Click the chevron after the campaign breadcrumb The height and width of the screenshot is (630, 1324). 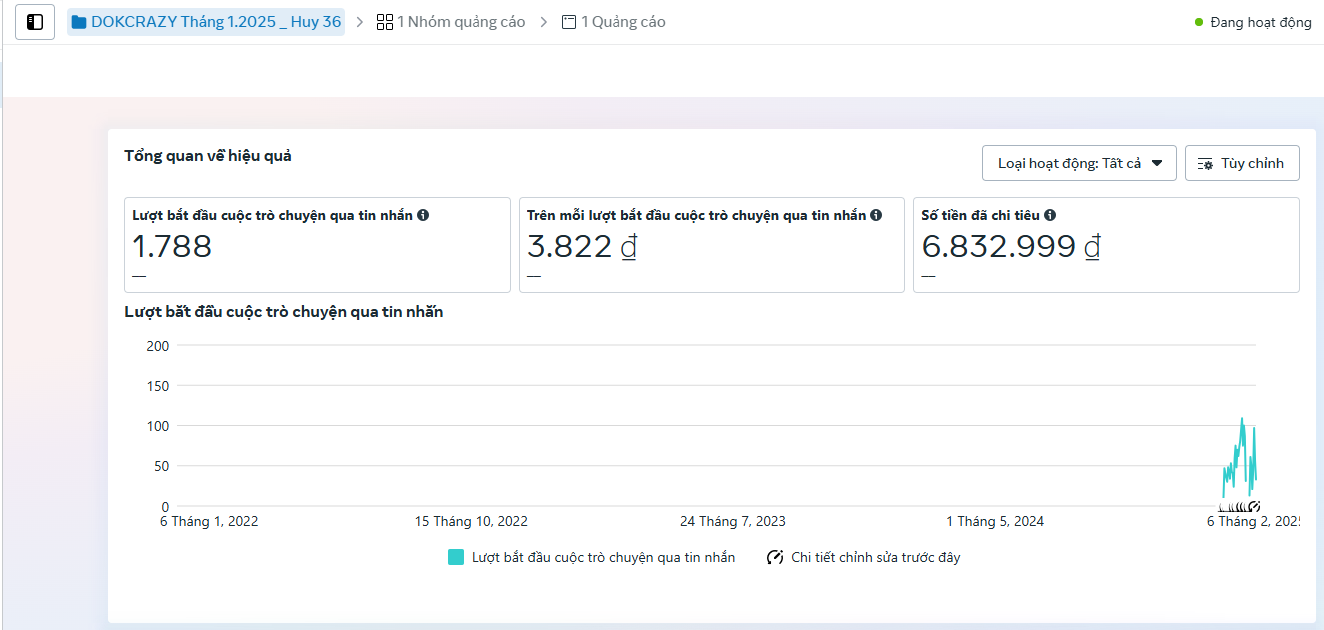(x=360, y=22)
